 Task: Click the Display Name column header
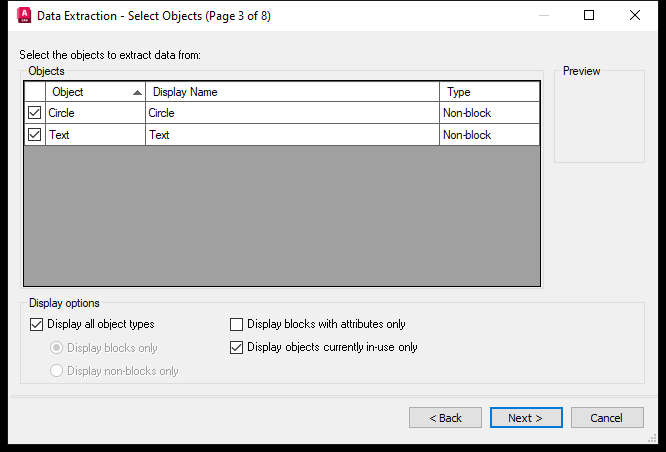tap(292, 92)
